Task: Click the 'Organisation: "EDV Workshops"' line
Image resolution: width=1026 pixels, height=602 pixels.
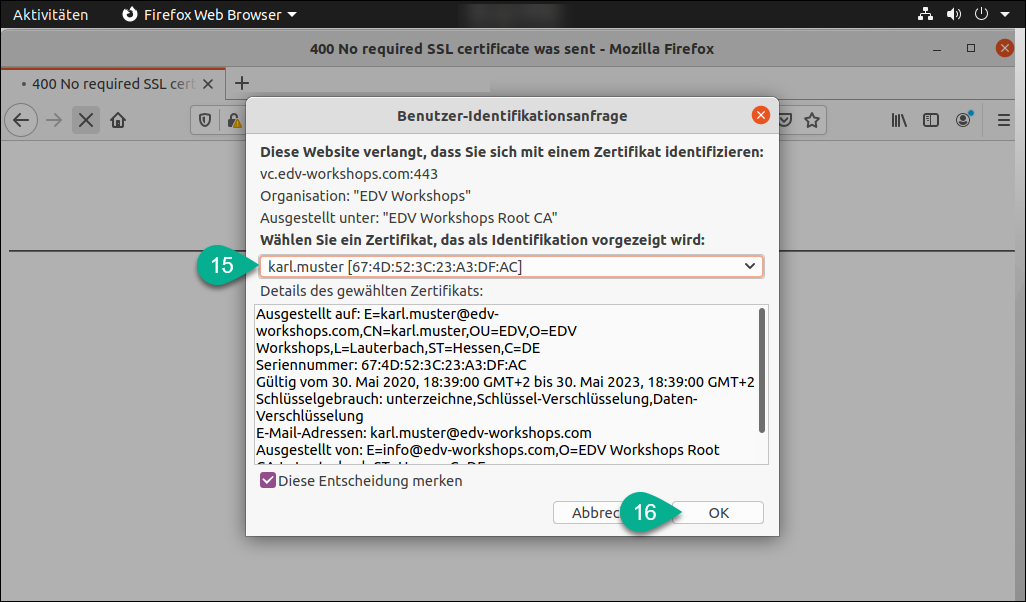Action: pos(365,196)
